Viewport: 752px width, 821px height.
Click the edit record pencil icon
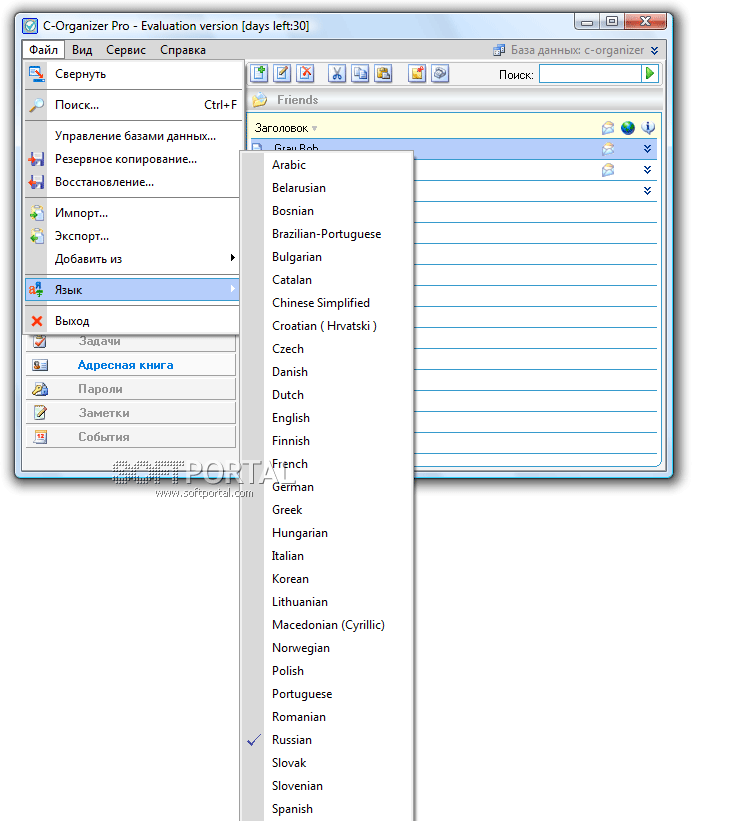pyautogui.click(x=282, y=74)
